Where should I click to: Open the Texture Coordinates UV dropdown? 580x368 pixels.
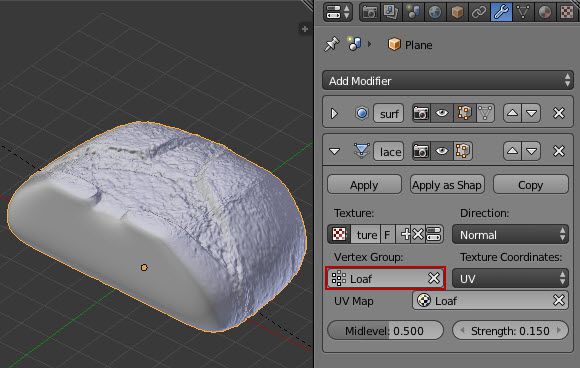point(510,278)
